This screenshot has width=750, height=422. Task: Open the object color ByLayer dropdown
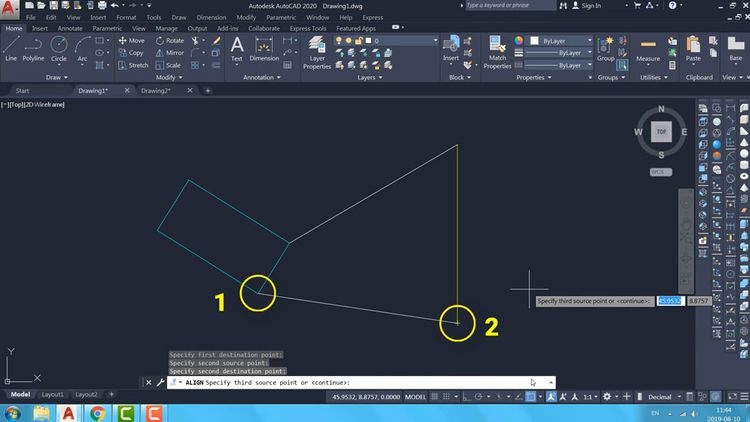[x=589, y=41]
